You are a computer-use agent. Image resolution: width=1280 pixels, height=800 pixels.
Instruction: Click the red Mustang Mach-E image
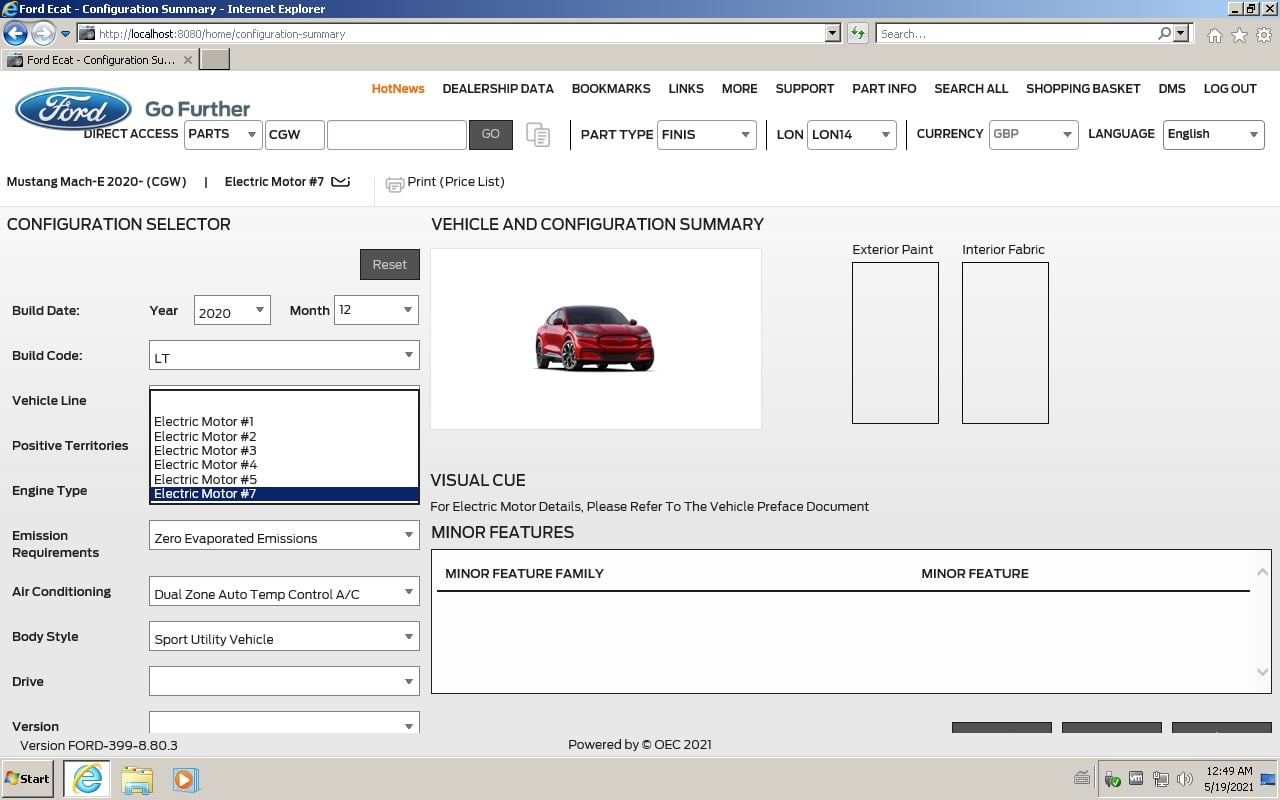595,338
